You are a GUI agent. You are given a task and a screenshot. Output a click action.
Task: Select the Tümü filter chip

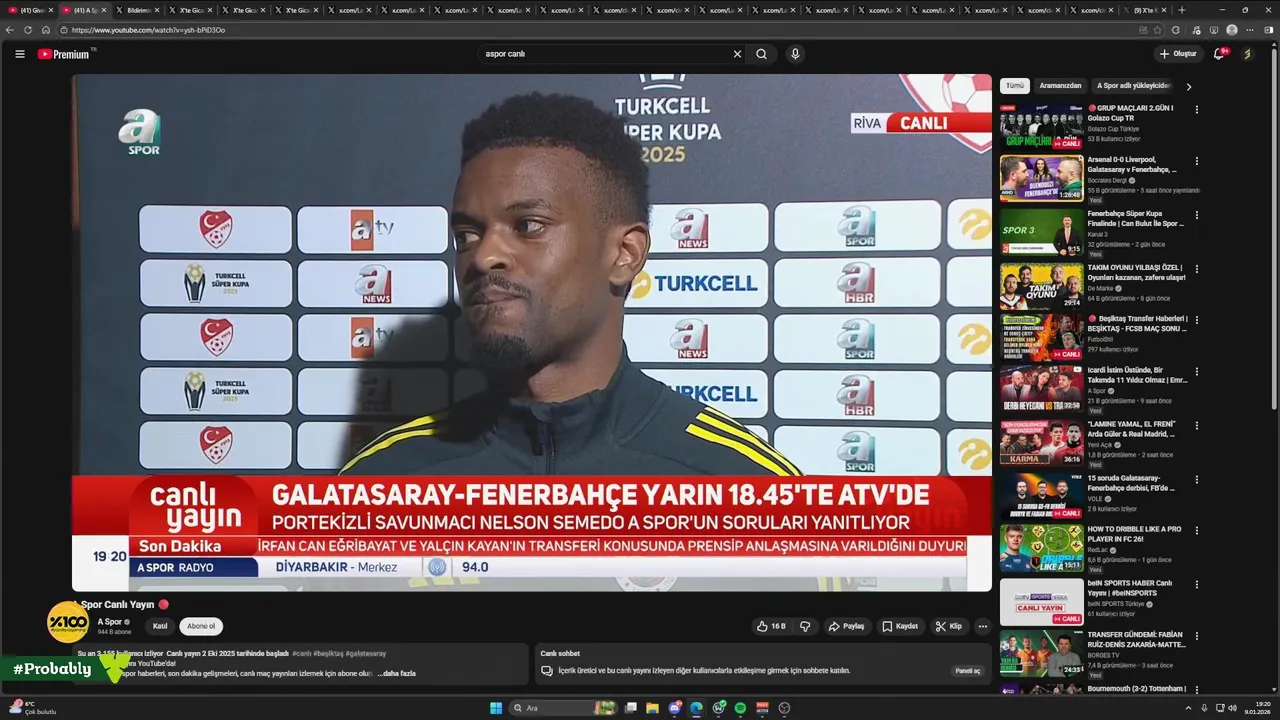(1014, 86)
